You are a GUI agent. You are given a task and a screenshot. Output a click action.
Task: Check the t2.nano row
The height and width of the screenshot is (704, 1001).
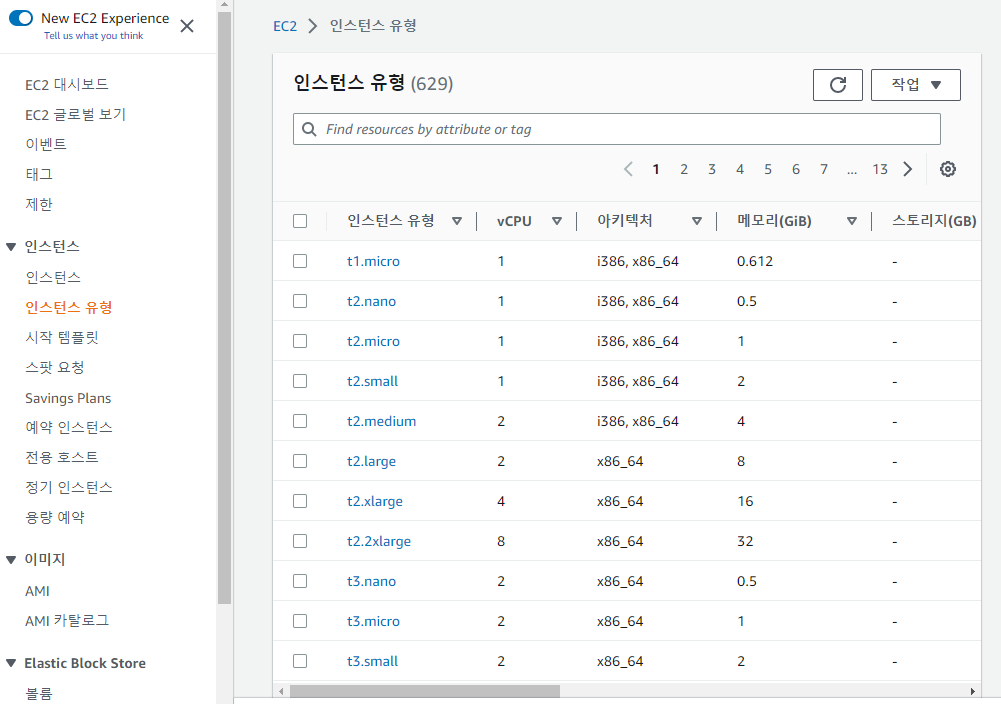[300, 301]
